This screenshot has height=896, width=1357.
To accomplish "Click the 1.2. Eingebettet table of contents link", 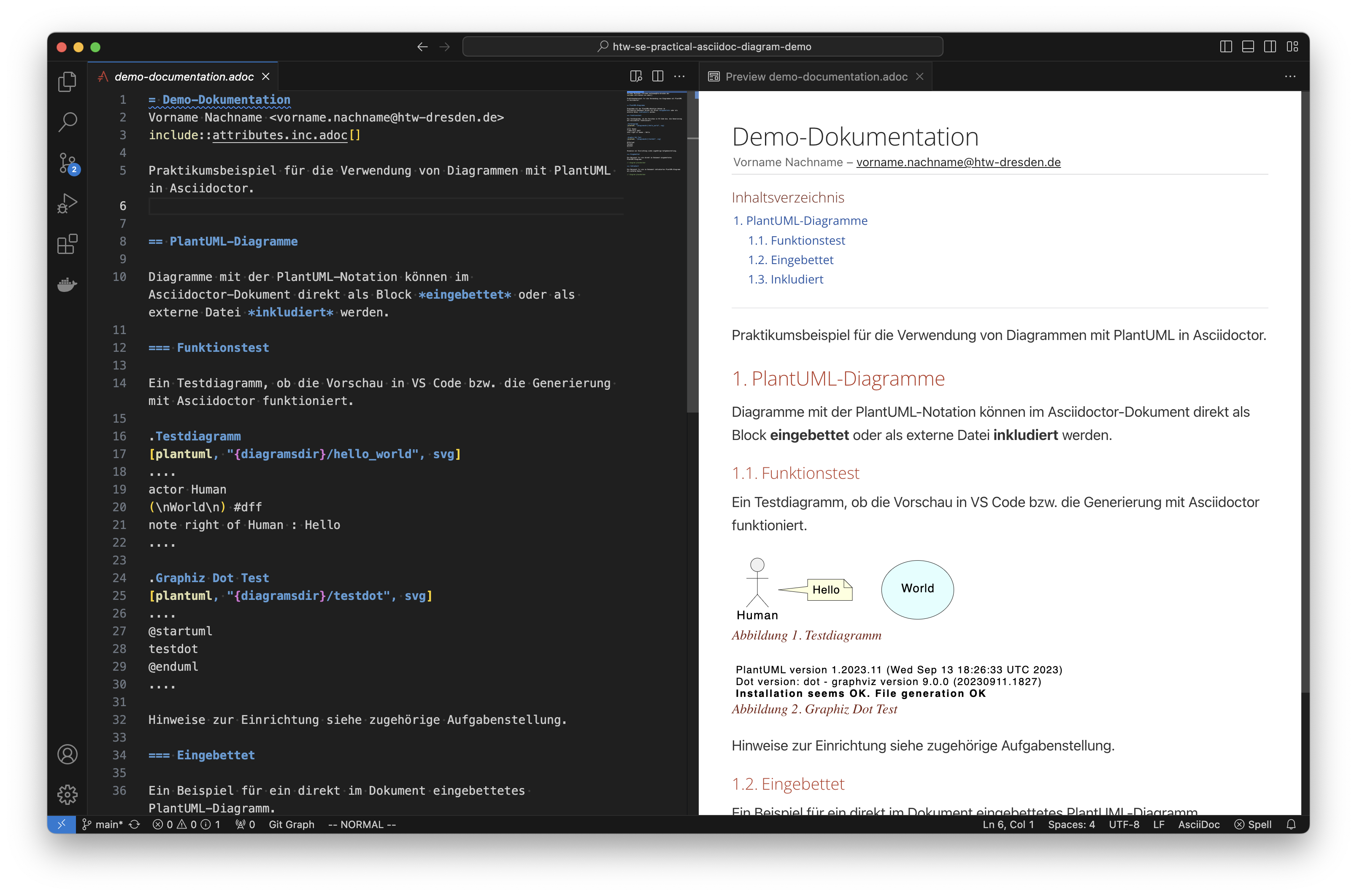I will [x=791, y=260].
